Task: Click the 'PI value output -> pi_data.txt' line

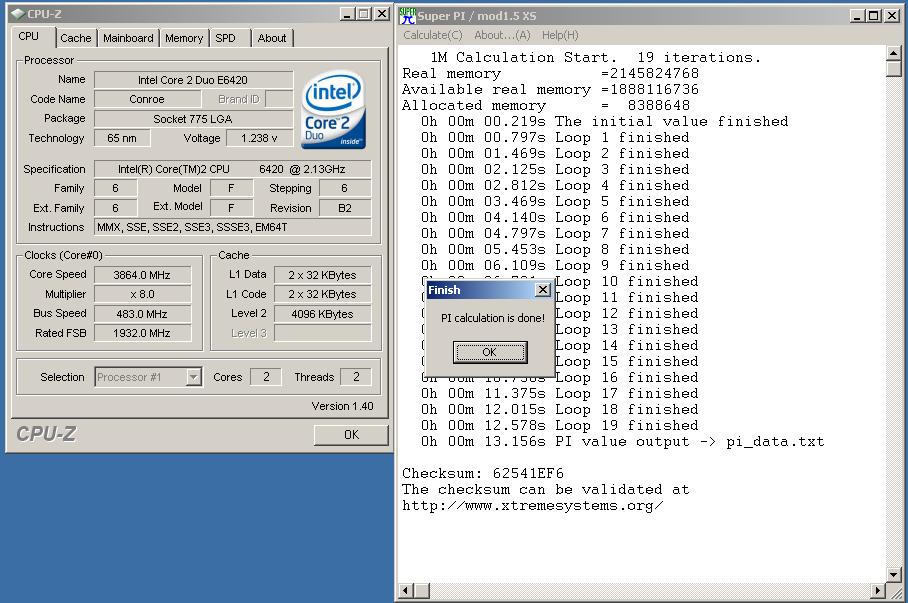Action: coord(623,441)
